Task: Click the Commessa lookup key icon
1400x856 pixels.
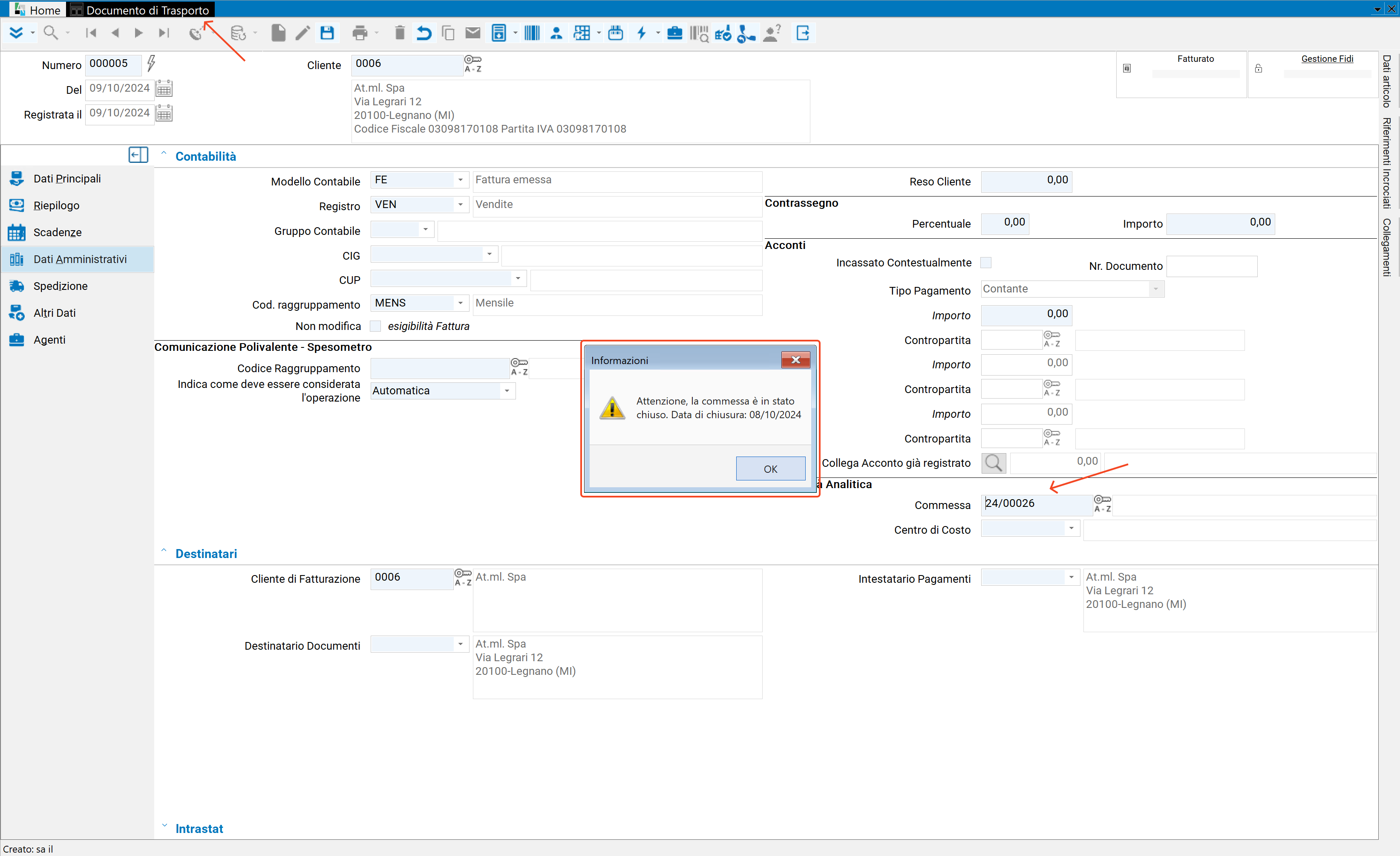Action: pyautogui.click(x=1102, y=503)
